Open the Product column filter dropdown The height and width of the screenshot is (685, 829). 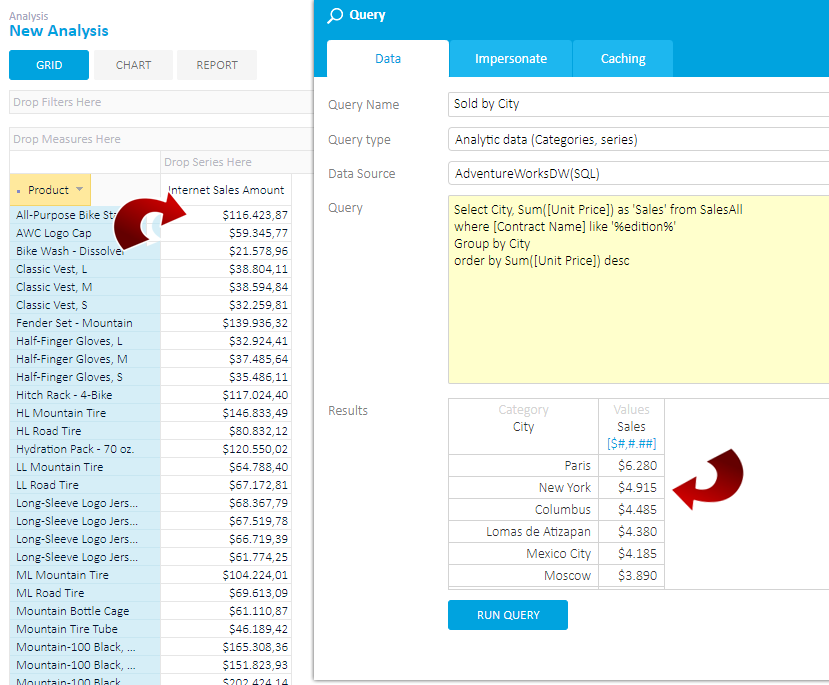click(78, 189)
